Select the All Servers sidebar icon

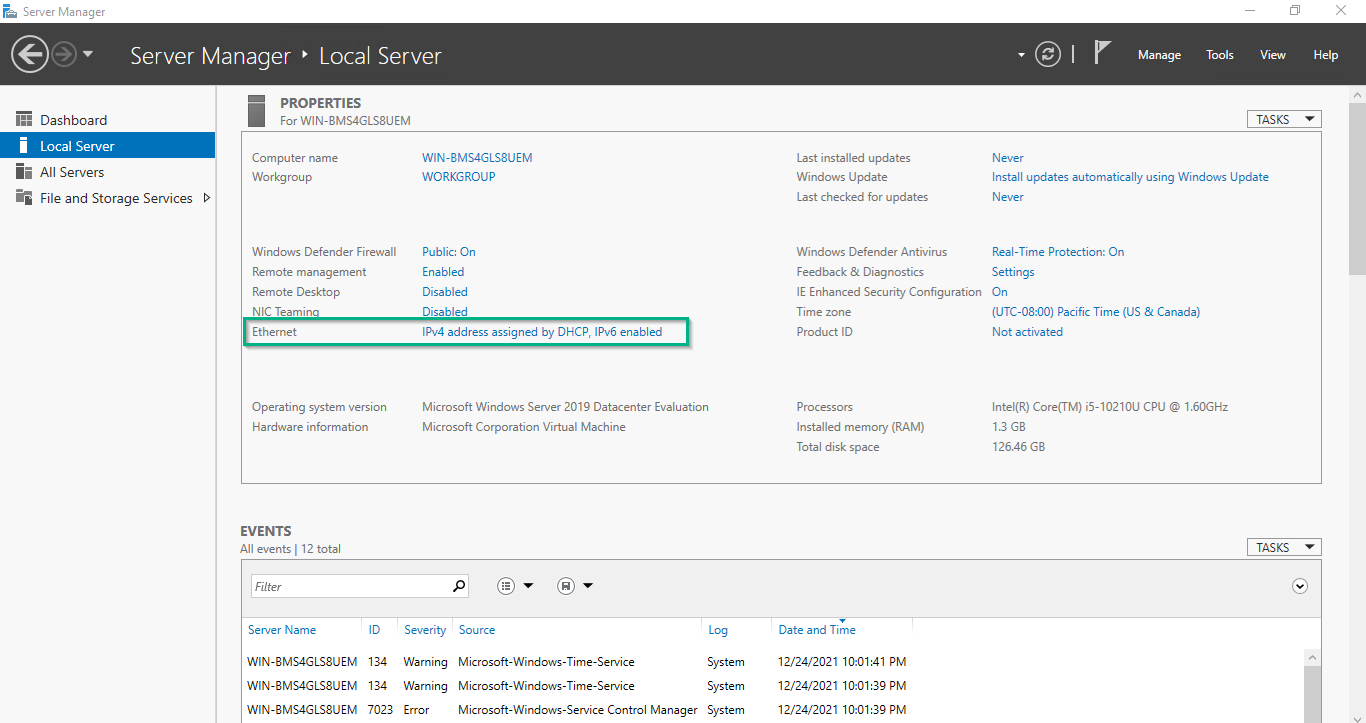pyautogui.click(x=24, y=172)
